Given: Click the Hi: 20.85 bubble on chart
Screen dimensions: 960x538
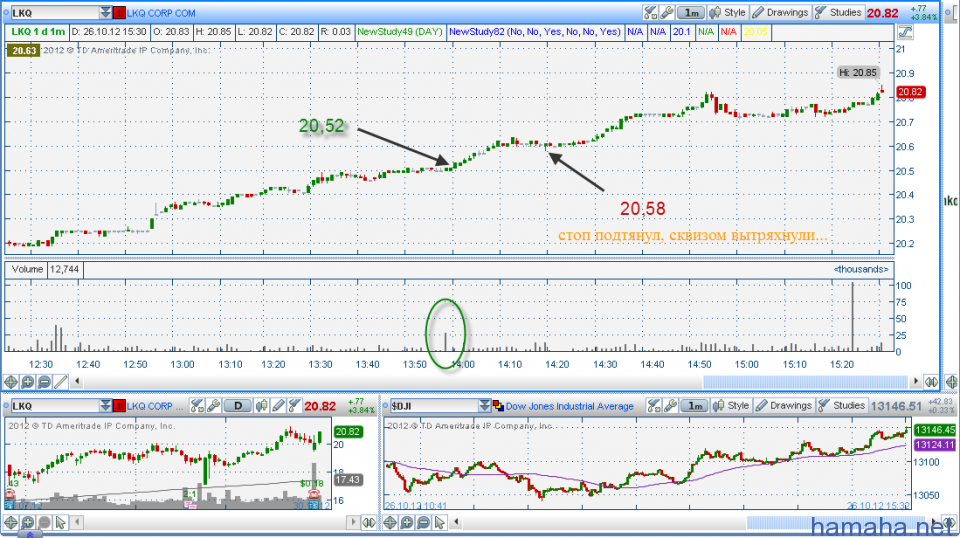Looking at the screenshot, I should pyautogui.click(x=858, y=73).
